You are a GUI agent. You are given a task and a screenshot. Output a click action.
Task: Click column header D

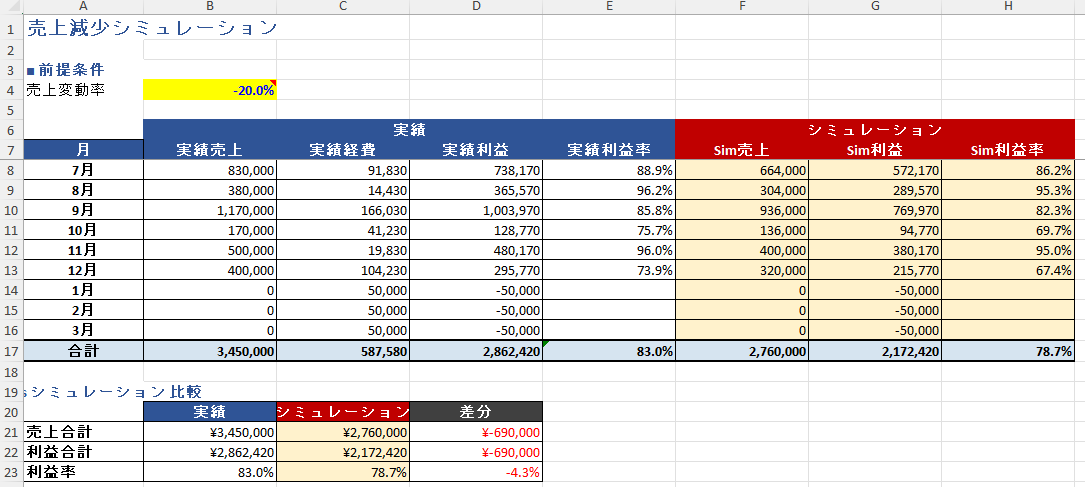click(x=475, y=6)
